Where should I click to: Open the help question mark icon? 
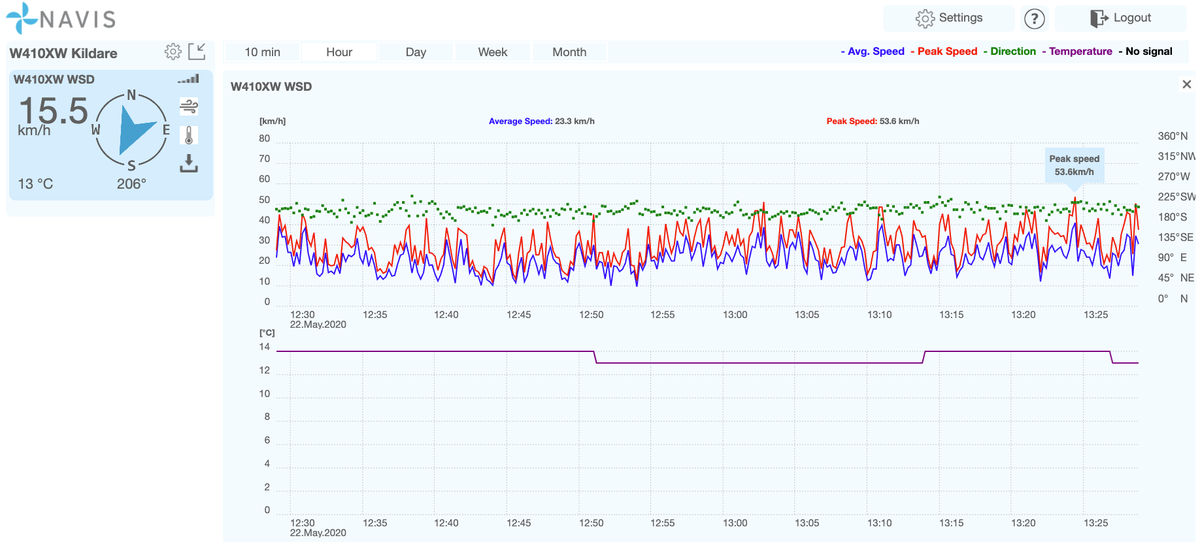click(x=1035, y=19)
